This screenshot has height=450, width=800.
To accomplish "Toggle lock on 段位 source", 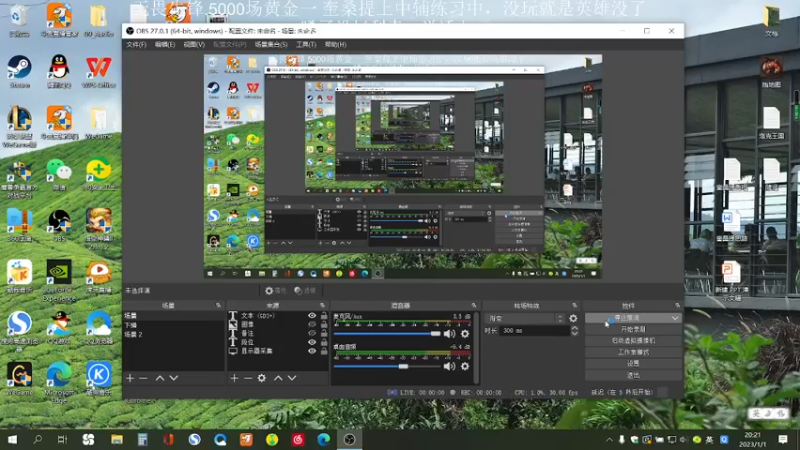I will (324, 342).
